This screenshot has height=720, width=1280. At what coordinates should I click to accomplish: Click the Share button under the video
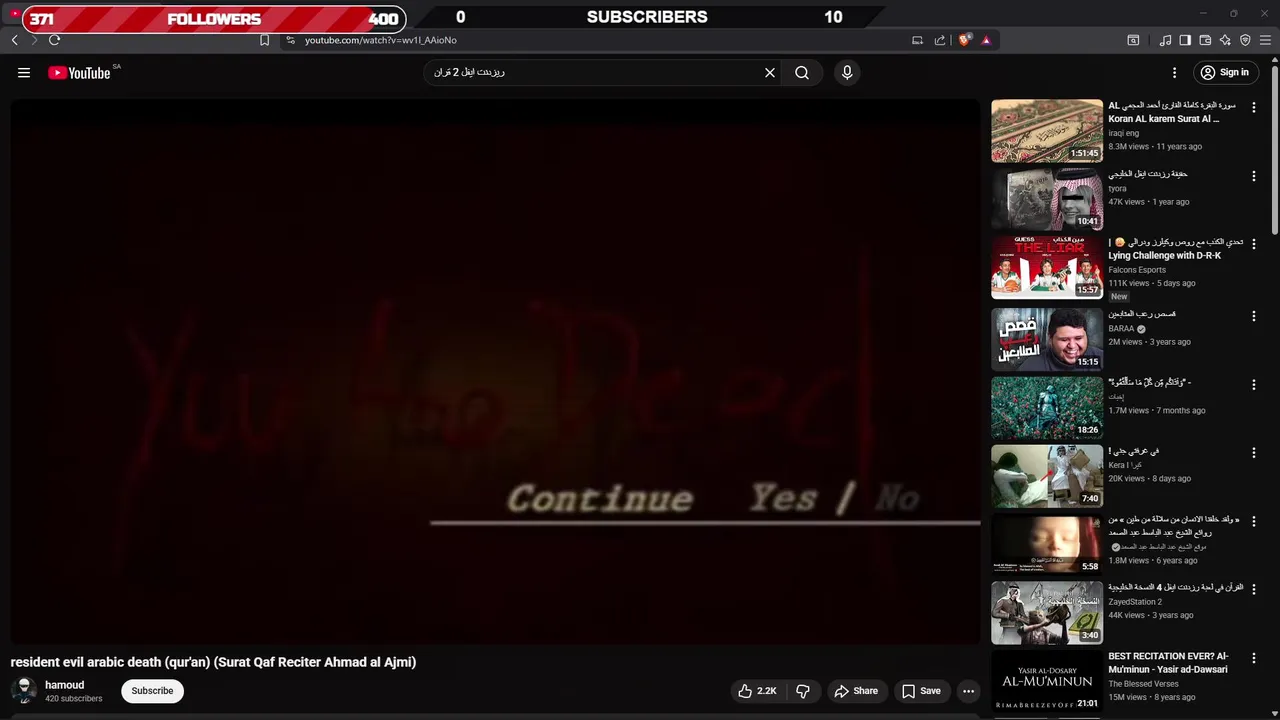click(856, 691)
